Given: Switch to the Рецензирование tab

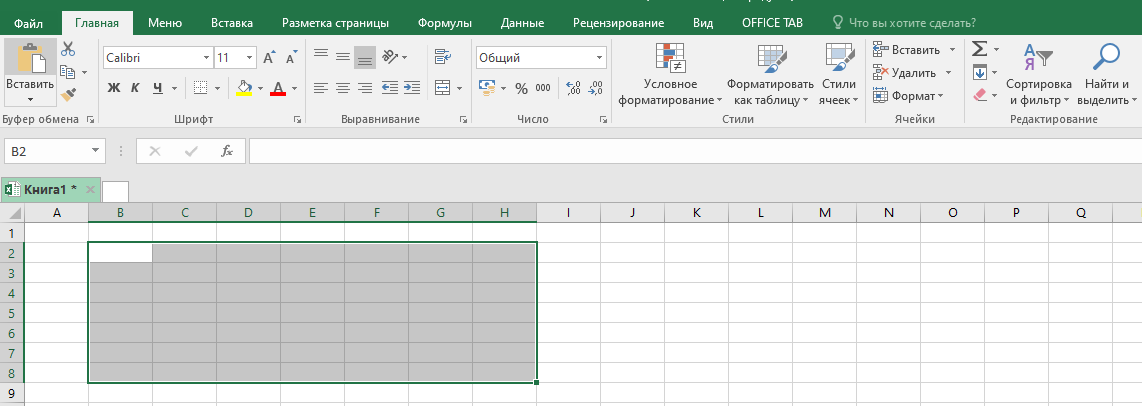Looking at the screenshot, I should (x=618, y=23).
